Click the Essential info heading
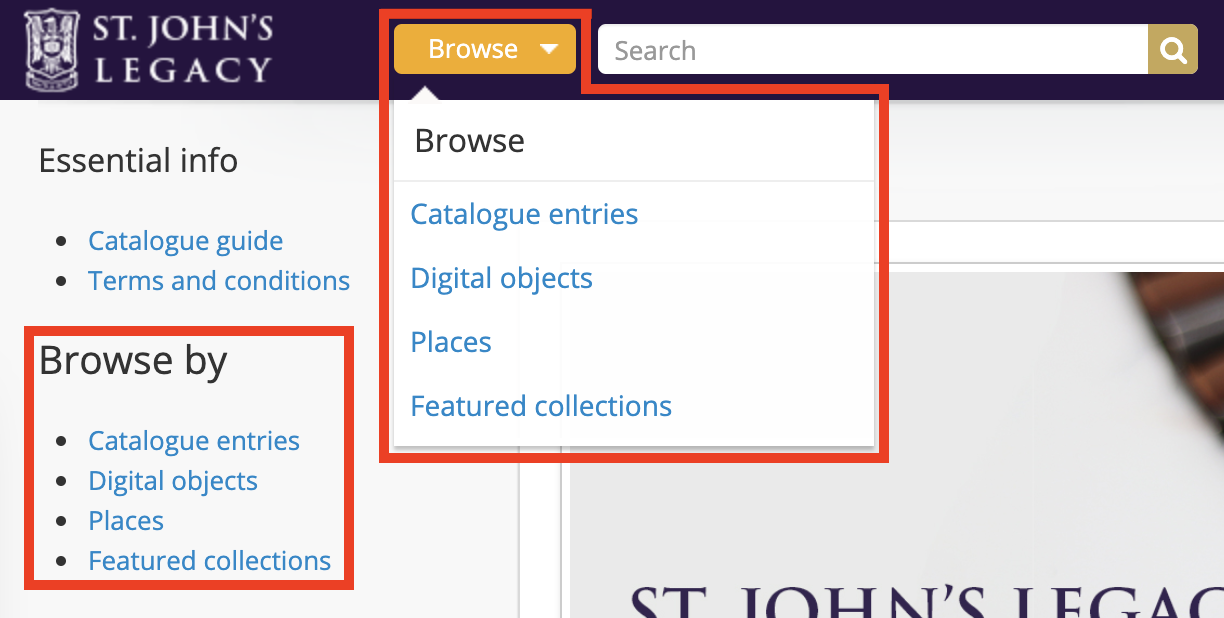This screenshot has width=1224, height=618. point(137,160)
